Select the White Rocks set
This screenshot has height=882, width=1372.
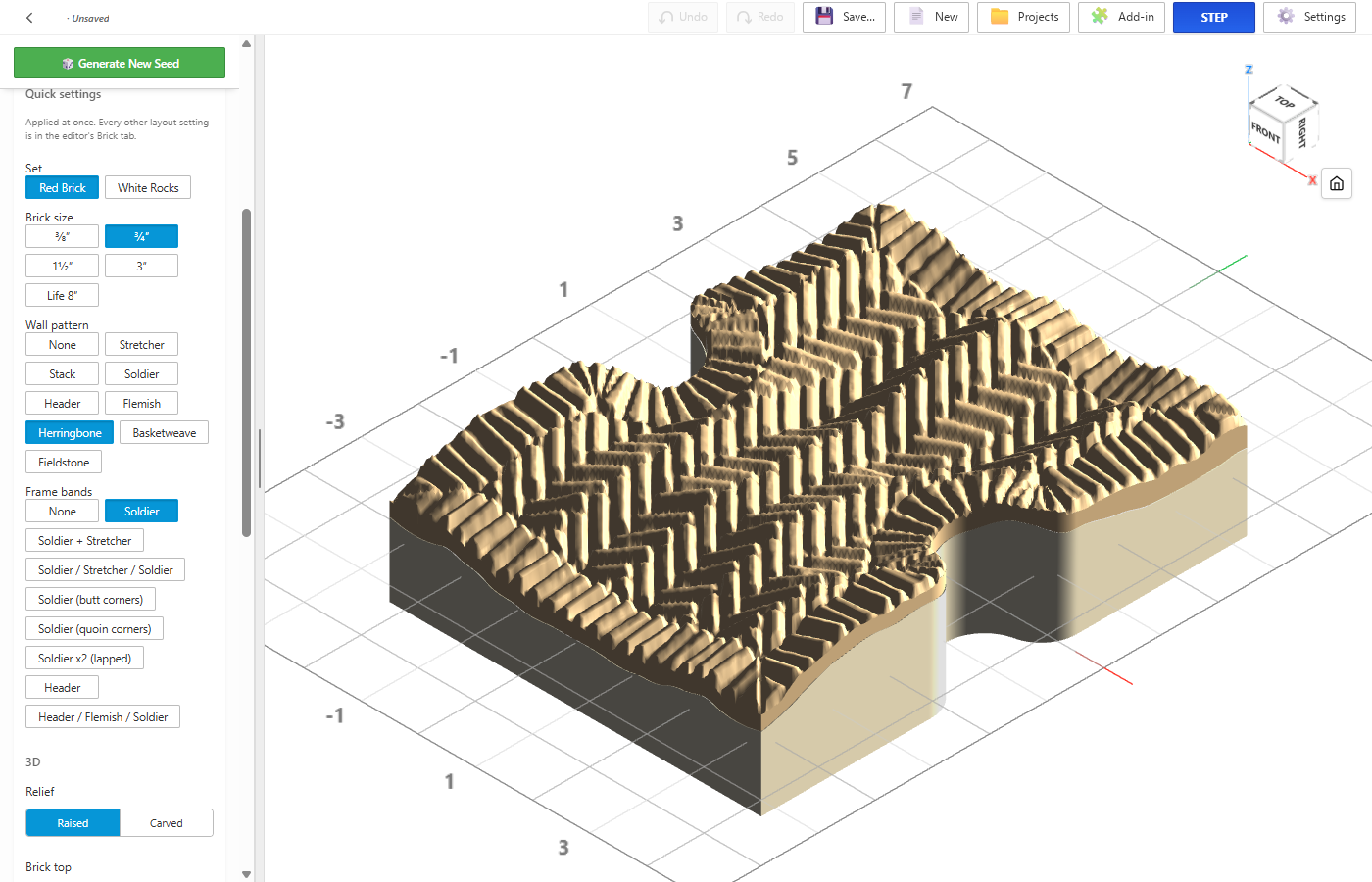pyautogui.click(x=148, y=188)
